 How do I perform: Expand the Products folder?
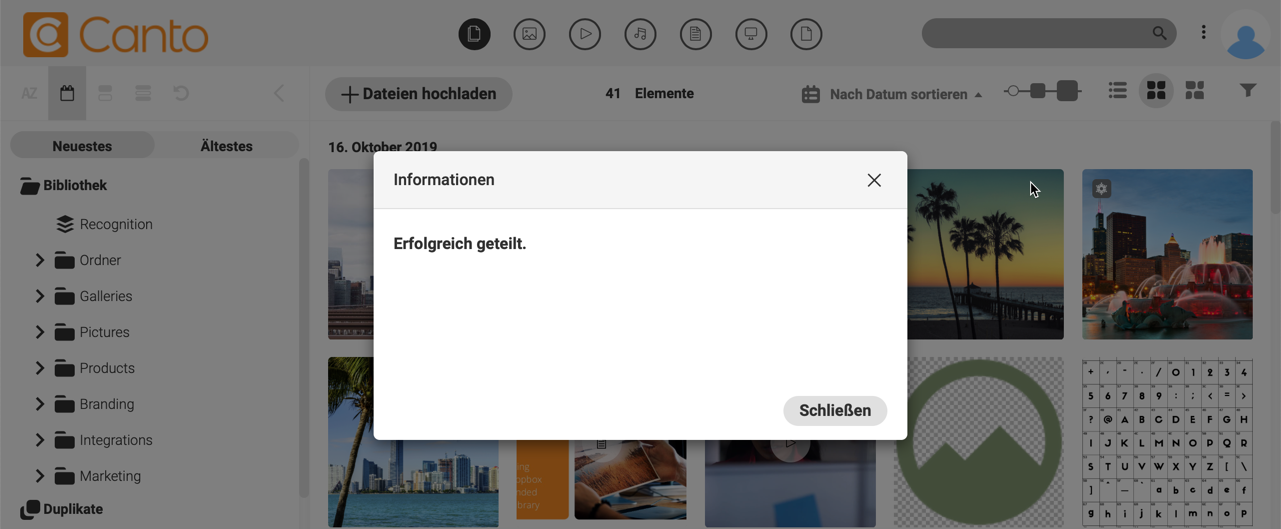pyautogui.click(x=40, y=368)
